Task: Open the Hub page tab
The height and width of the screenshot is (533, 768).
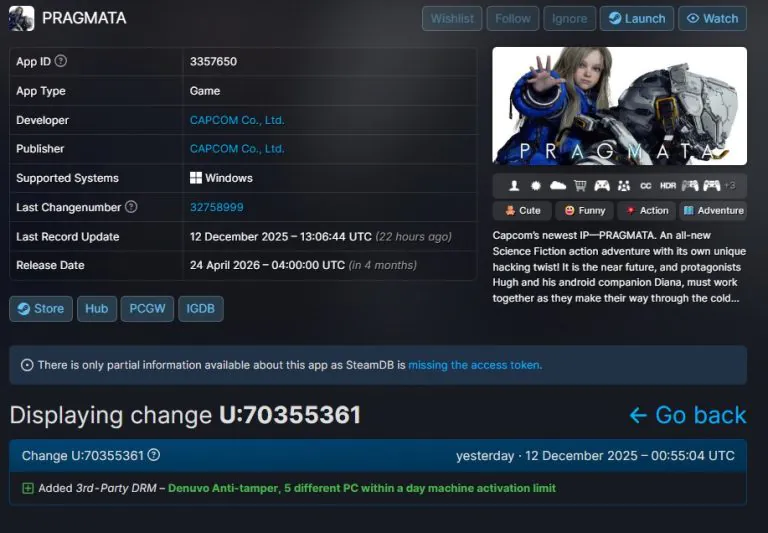Action: 96,309
